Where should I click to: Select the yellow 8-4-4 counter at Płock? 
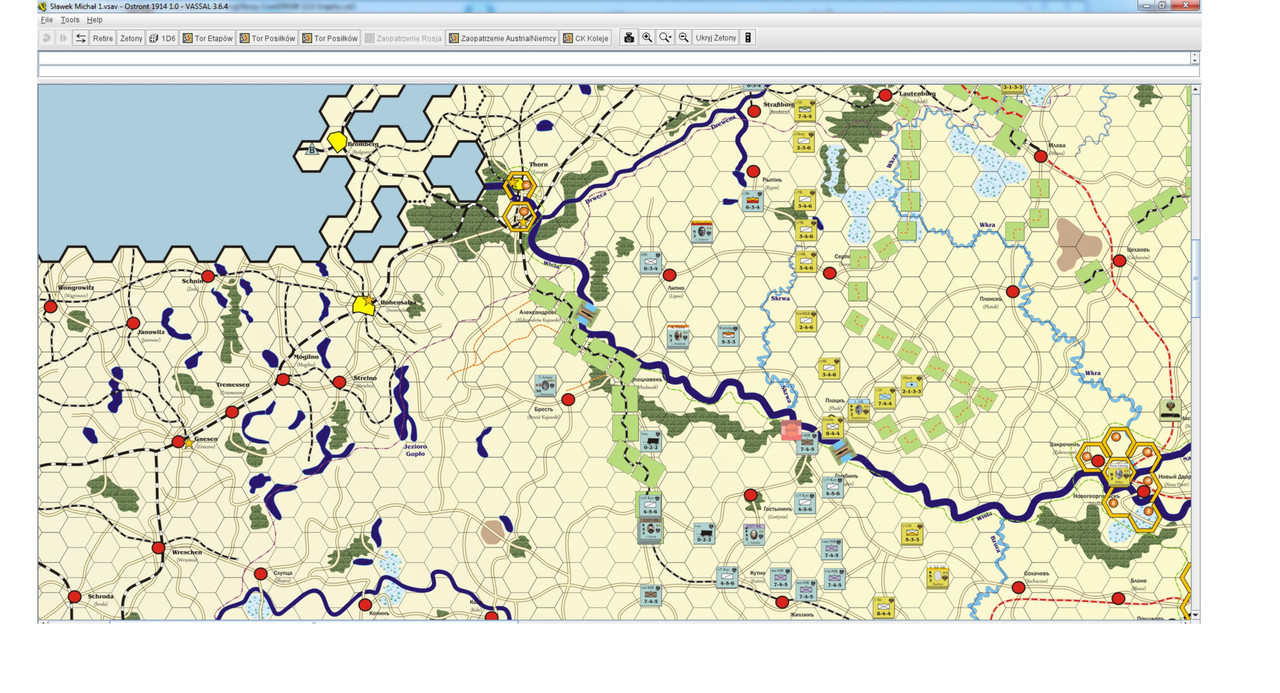point(833,429)
